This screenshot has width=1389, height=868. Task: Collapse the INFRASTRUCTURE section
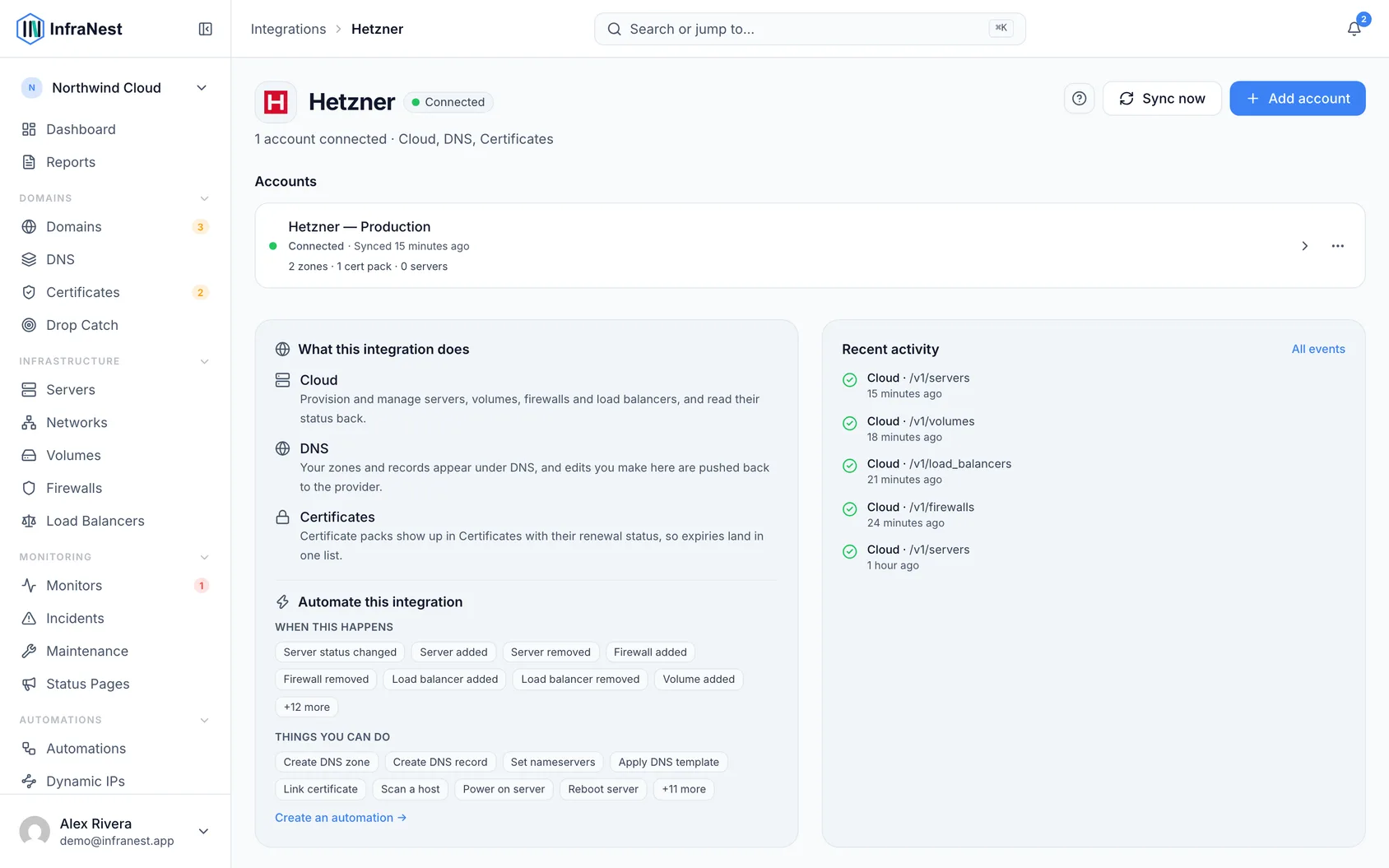pyautogui.click(x=204, y=361)
